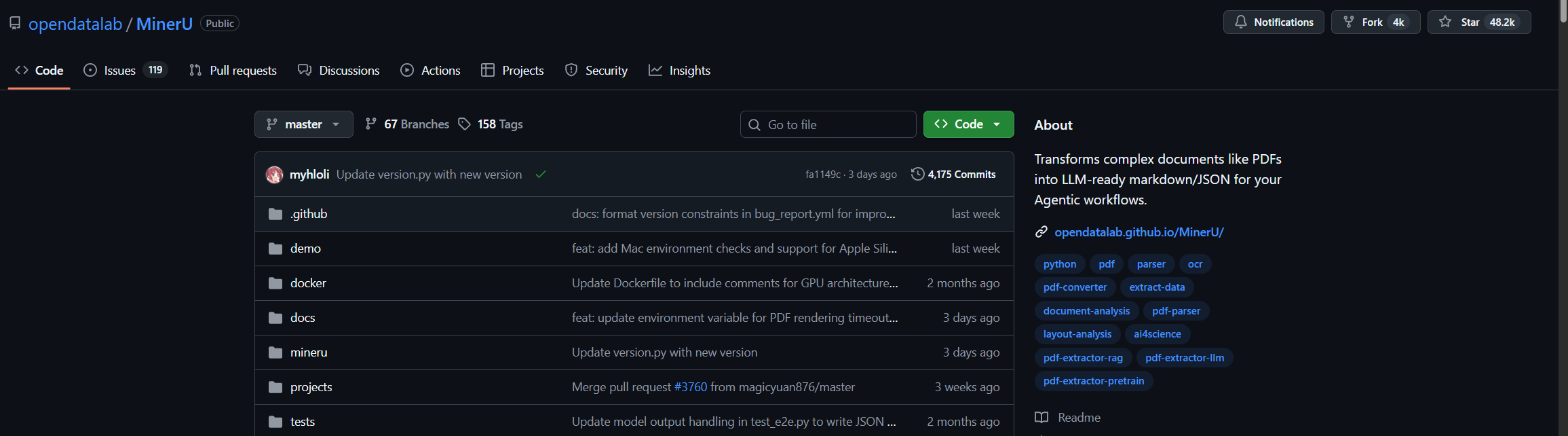The width and height of the screenshot is (1568, 436).
Task: Open the latest commit message 'Update version.py with new version'
Action: (429, 175)
